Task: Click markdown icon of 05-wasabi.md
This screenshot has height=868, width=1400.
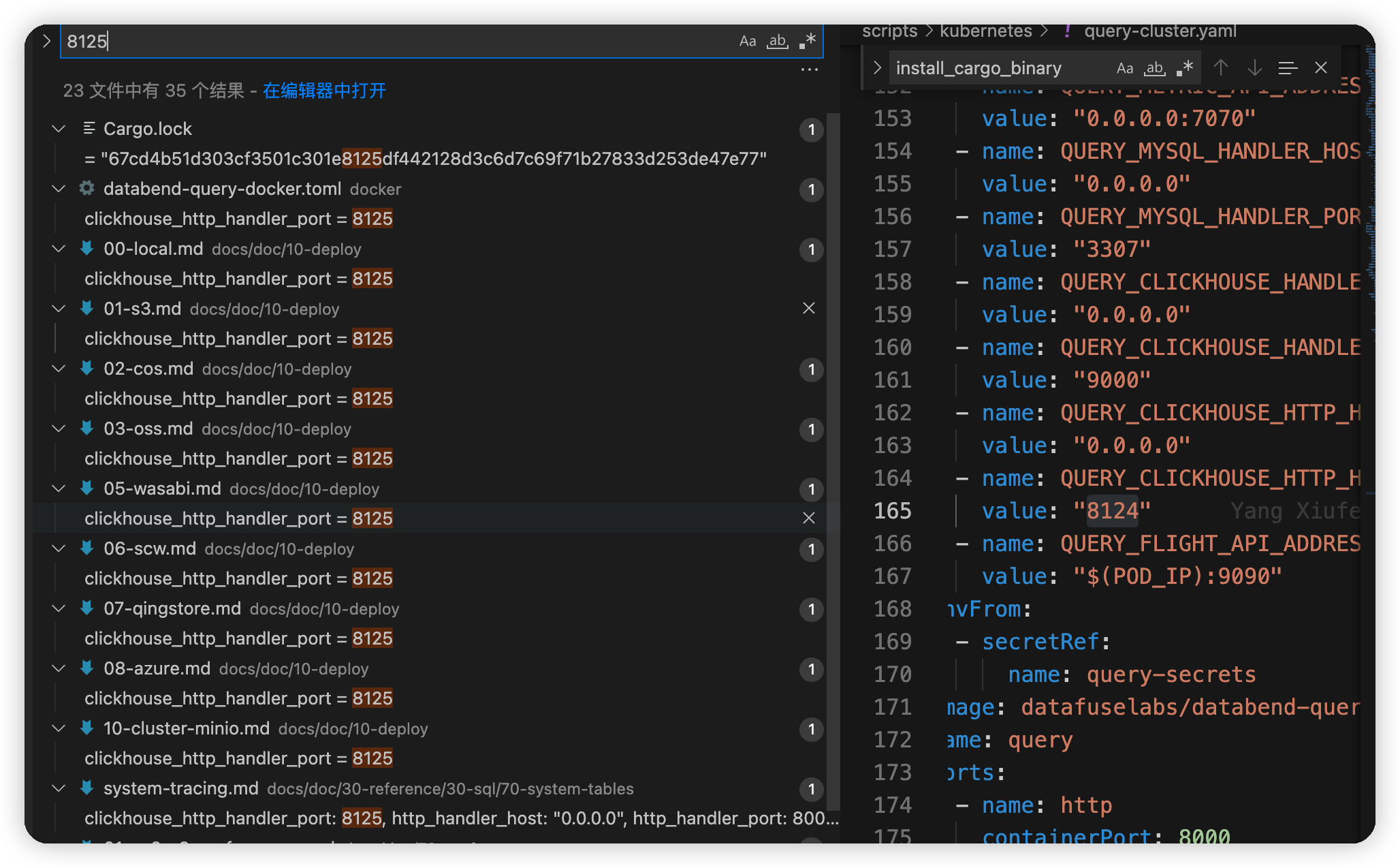Action: (86, 488)
